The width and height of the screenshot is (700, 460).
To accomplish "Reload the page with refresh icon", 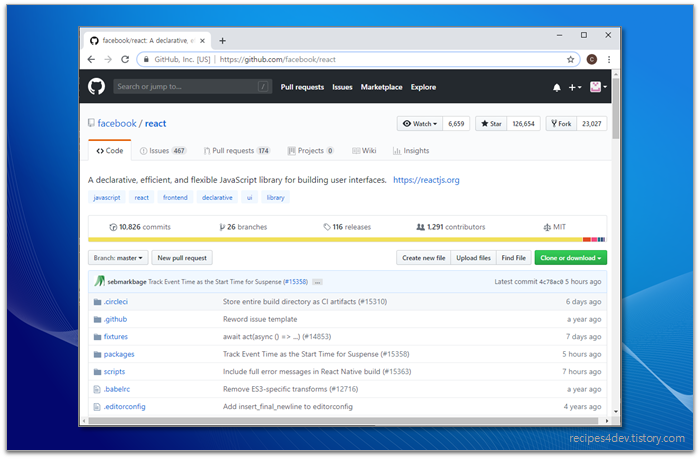I will [x=125, y=59].
